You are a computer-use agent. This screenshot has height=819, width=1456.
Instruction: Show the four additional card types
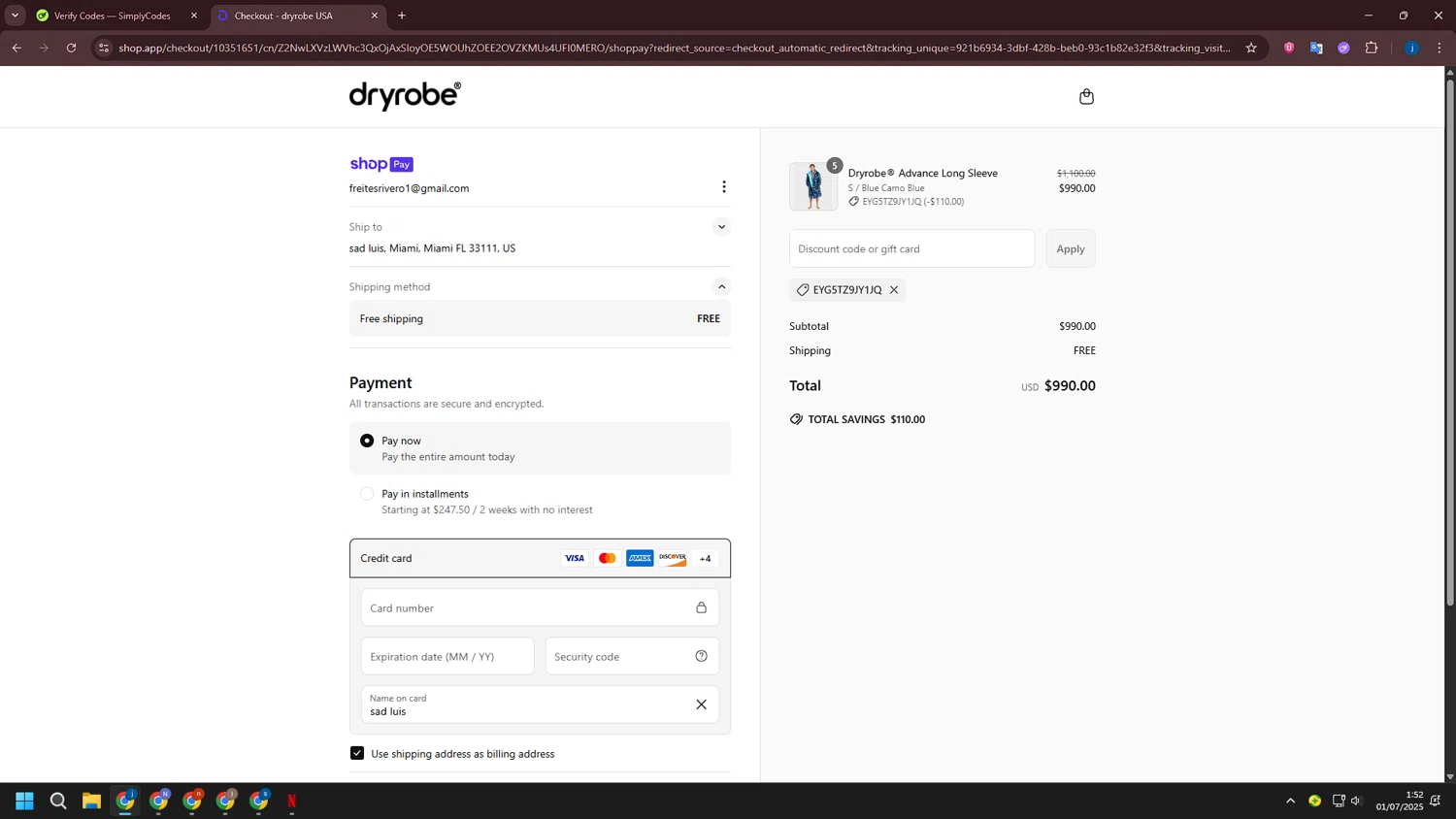coord(706,558)
